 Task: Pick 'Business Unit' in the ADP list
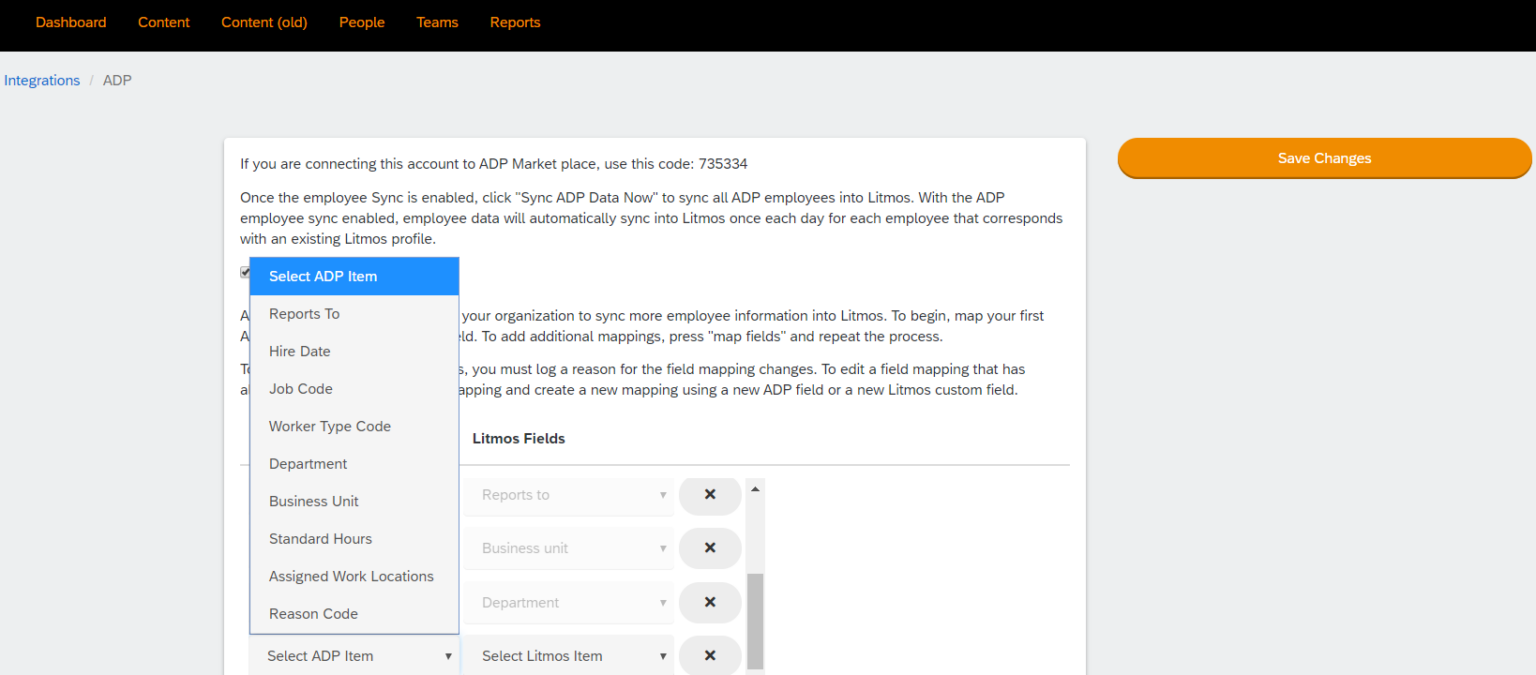pyautogui.click(x=354, y=501)
